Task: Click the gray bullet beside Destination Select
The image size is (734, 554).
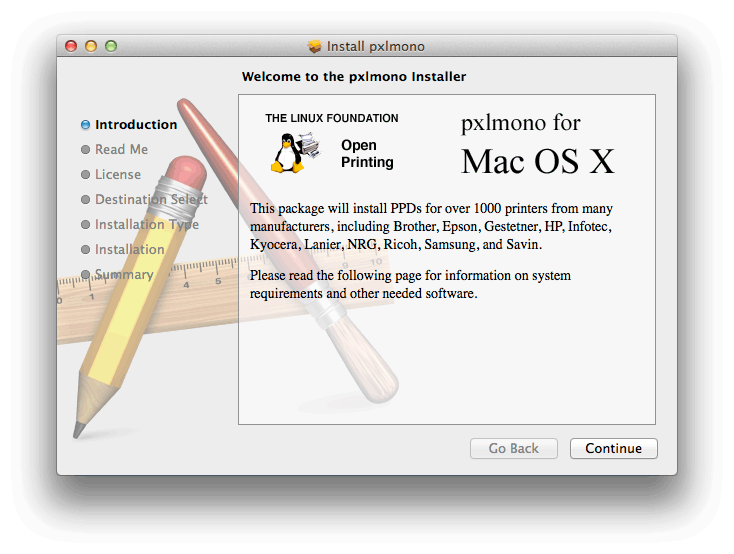Action: (x=85, y=199)
